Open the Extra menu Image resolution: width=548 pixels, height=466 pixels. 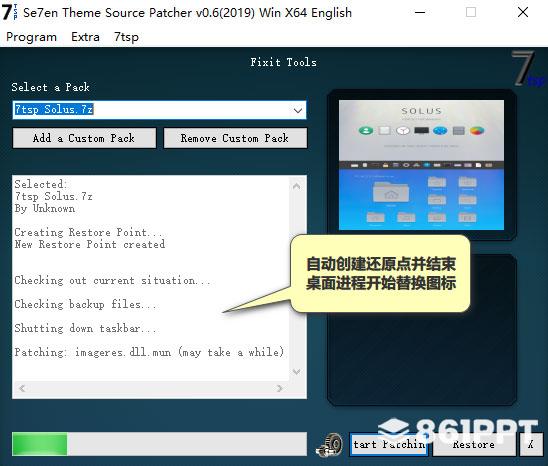coord(85,37)
